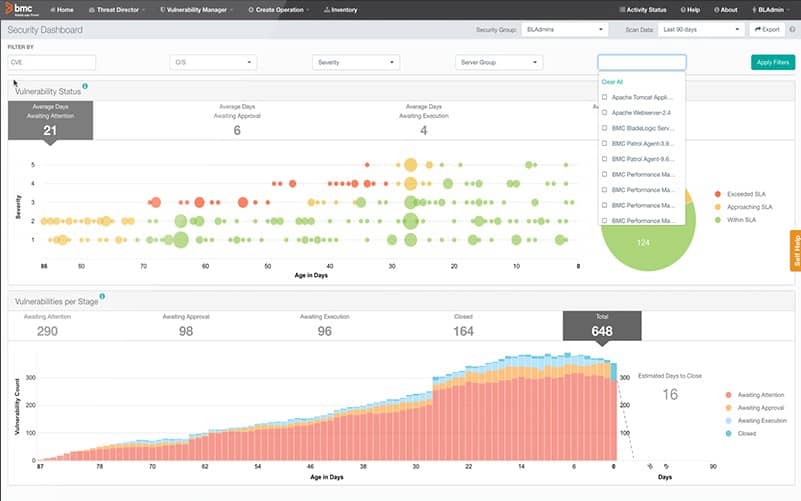
Task: Open the O/S filter dropdown
Action: (x=213, y=62)
